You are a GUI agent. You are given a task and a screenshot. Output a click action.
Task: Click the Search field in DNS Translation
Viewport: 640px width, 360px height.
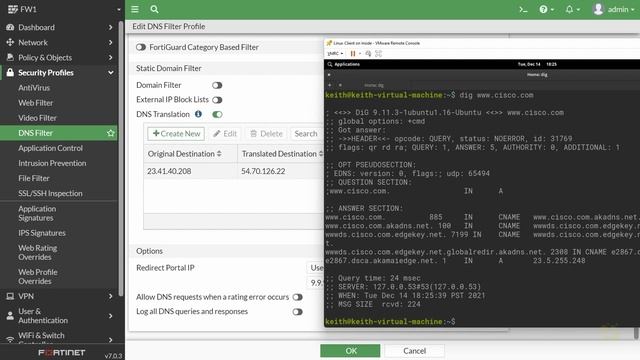[x=307, y=133]
